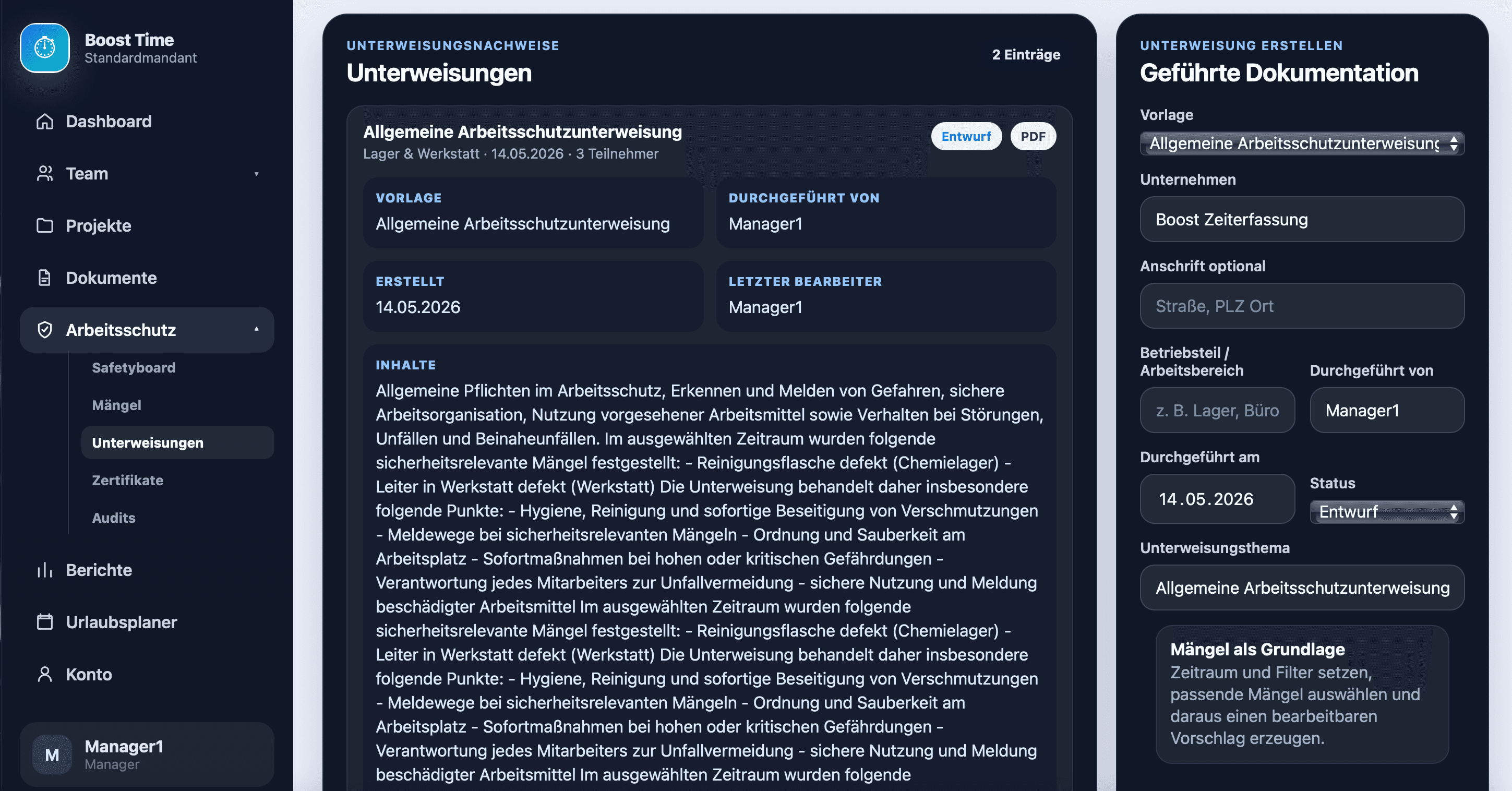The image size is (1512, 791).
Task: Click the Unternehmen field with Boost Zeiterfassung
Action: coord(1302,220)
